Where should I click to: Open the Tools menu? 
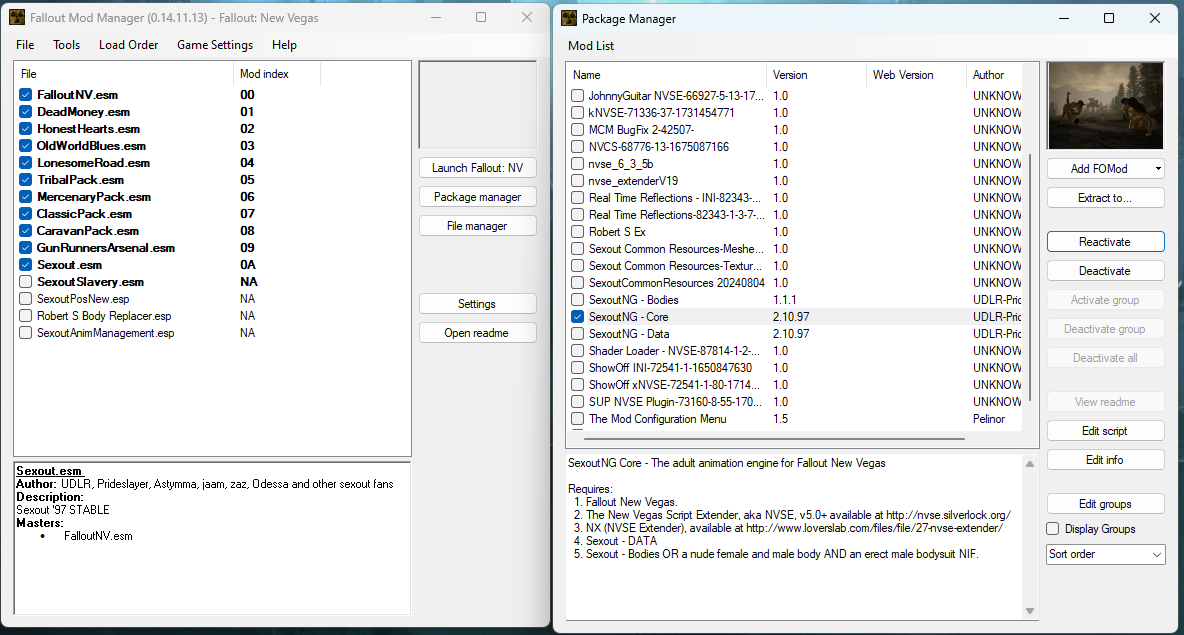66,45
